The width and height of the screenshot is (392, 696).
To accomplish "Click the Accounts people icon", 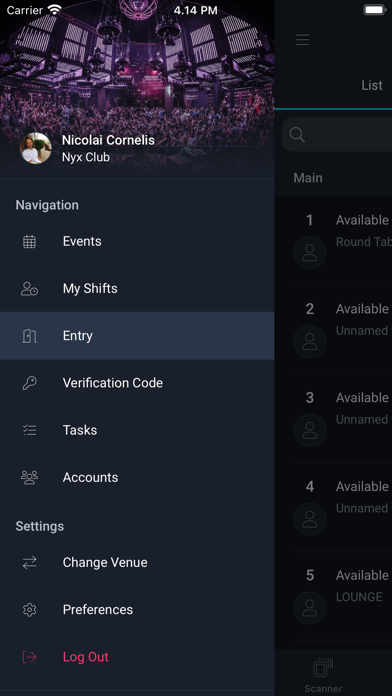I will point(29,477).
